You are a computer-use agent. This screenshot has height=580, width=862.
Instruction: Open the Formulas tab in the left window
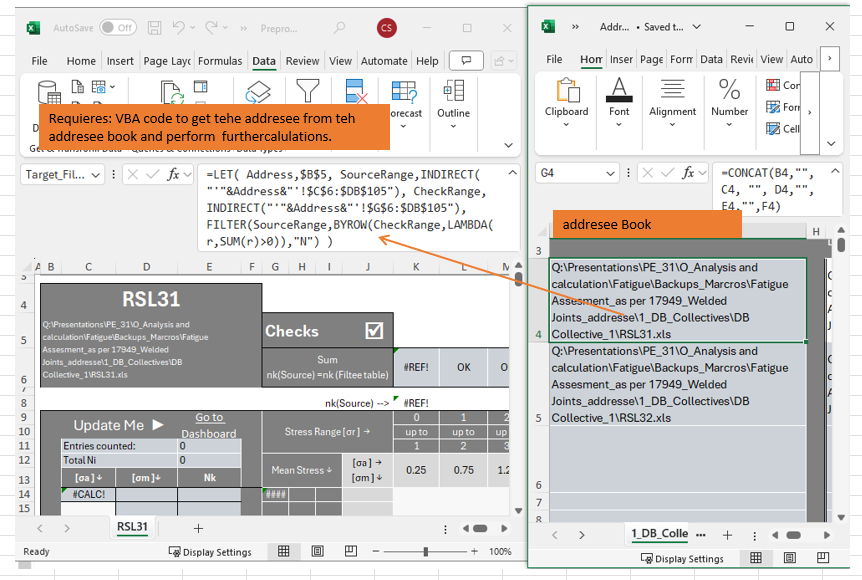(220, 61)
